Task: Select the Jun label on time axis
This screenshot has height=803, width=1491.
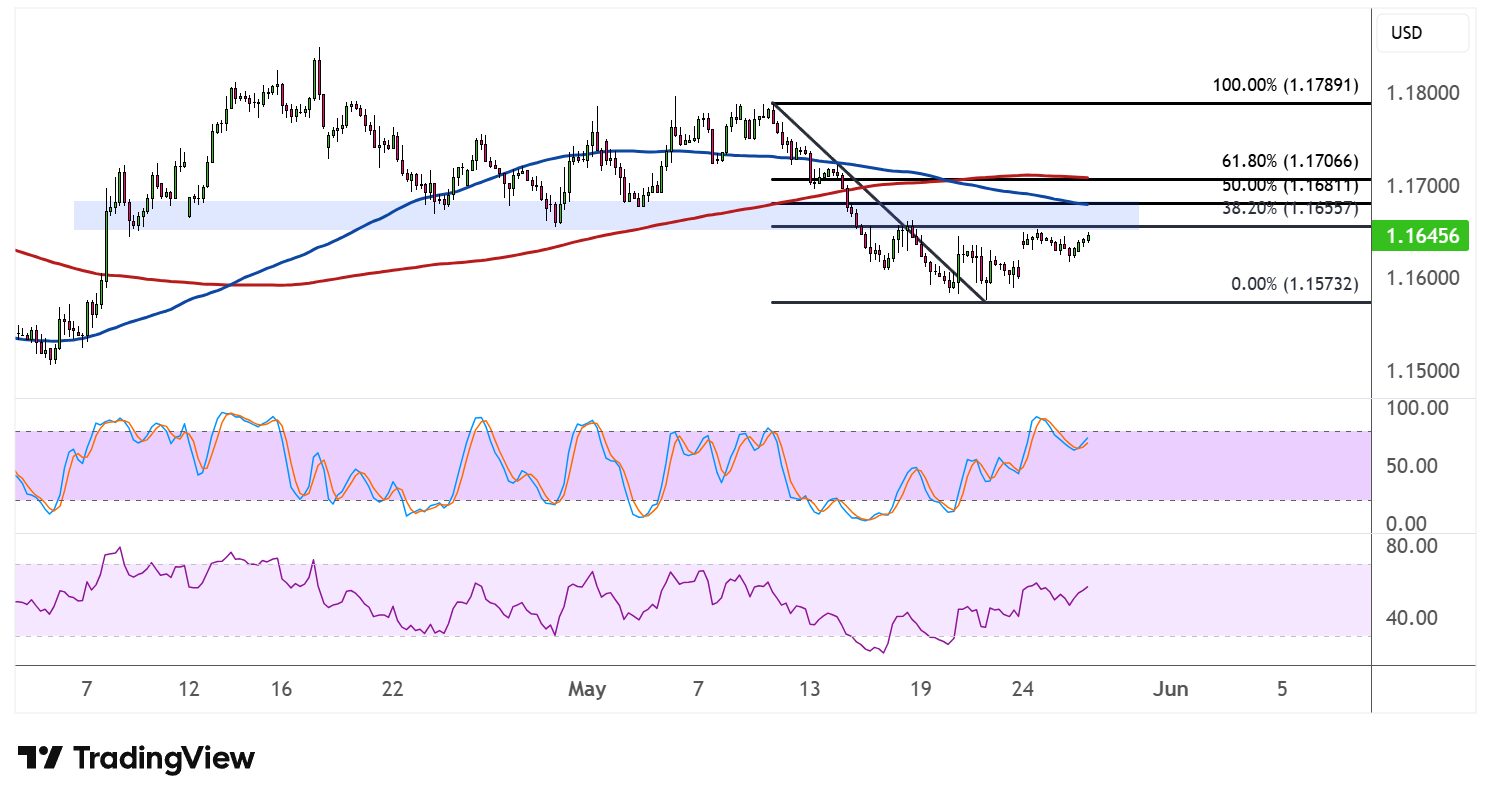Action: (1169, 689)
